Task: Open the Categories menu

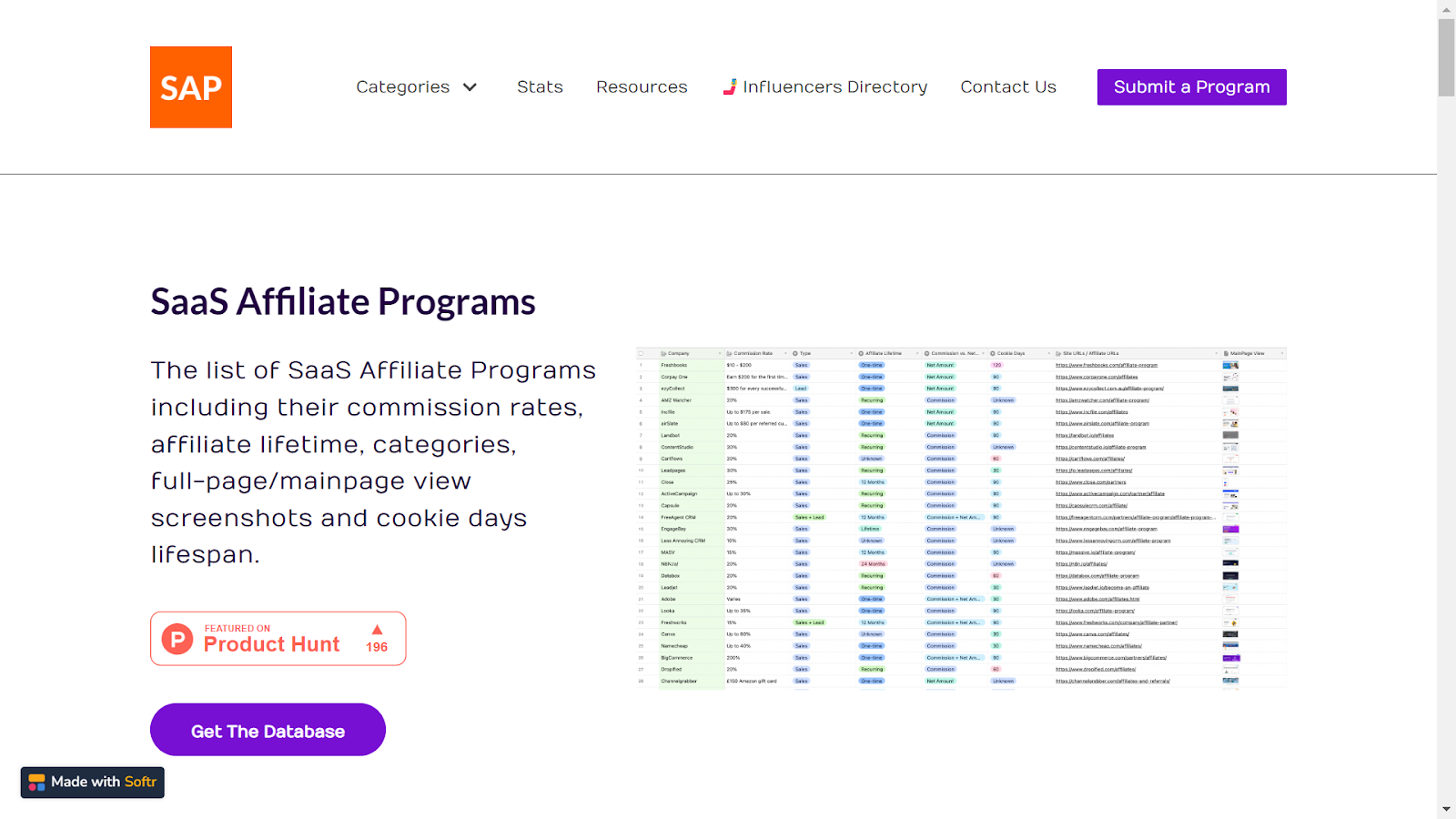Action: (417, 87)
